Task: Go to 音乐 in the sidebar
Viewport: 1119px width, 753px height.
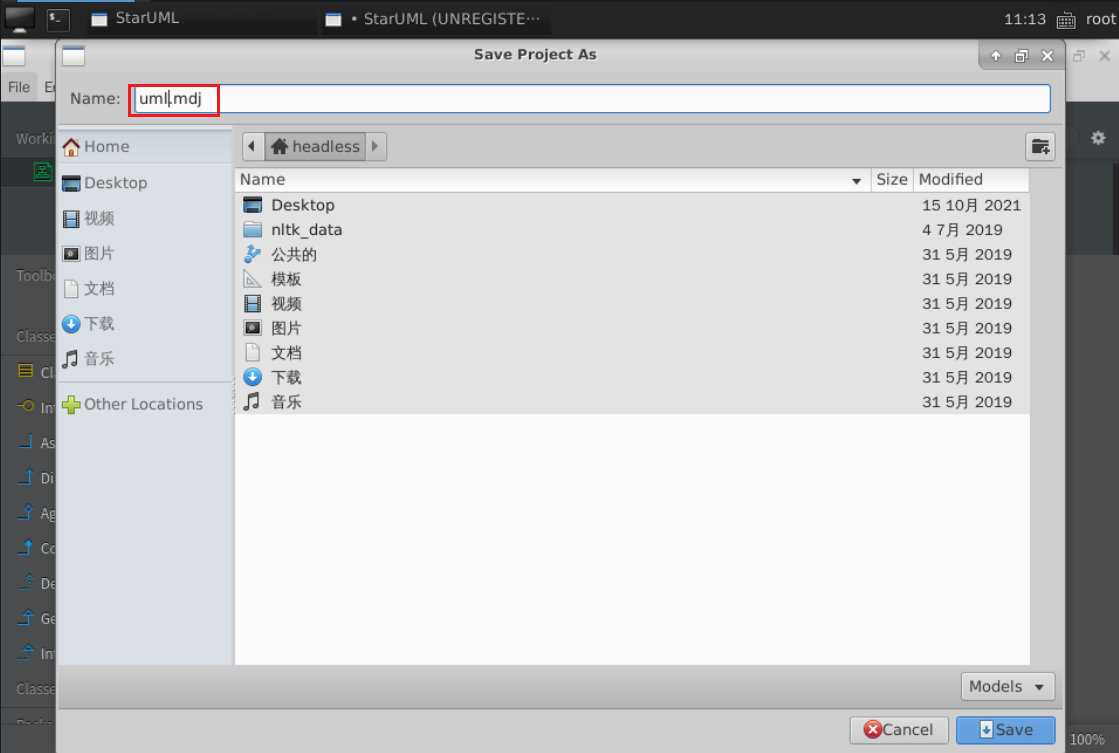Action: point(145,358)
